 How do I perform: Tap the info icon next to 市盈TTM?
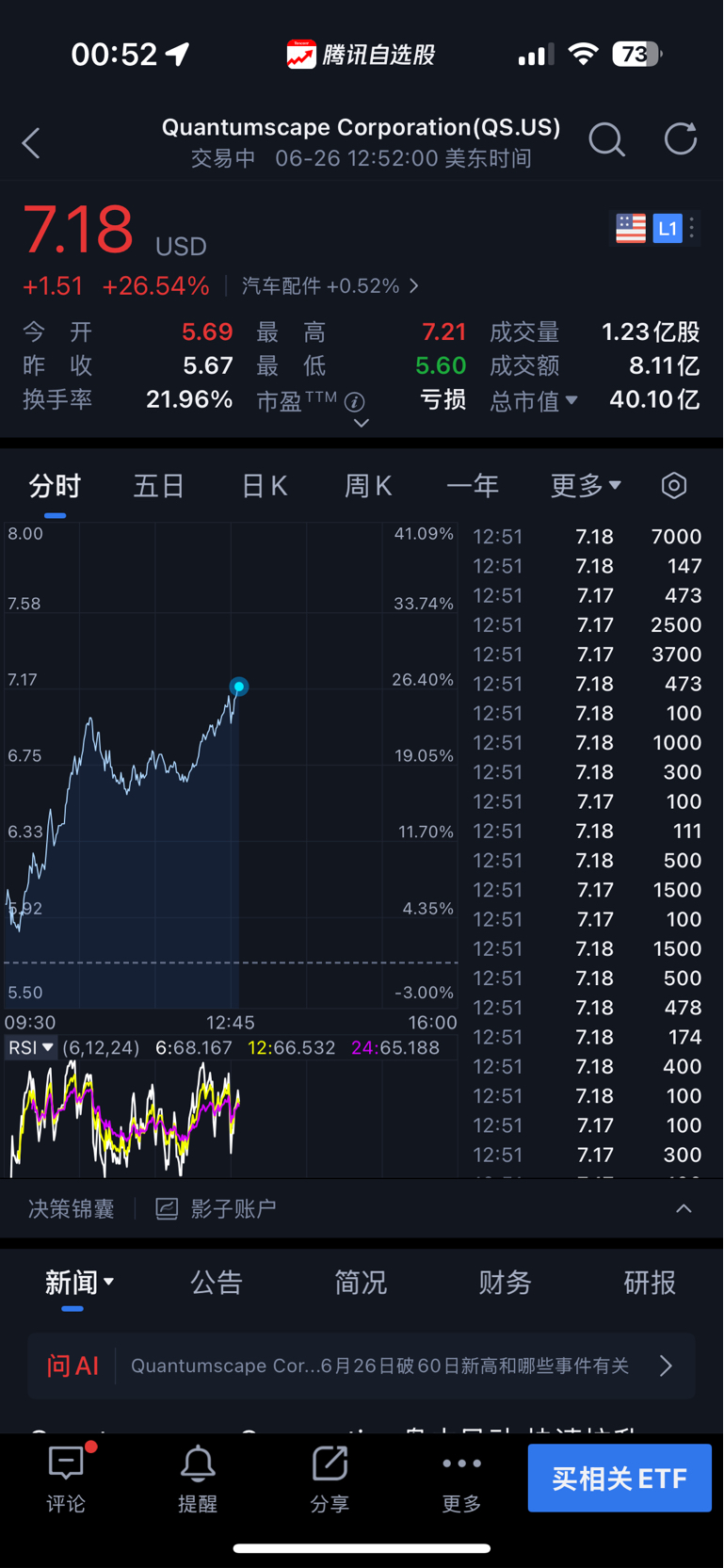pyautogui.click(x=355, y=402)
